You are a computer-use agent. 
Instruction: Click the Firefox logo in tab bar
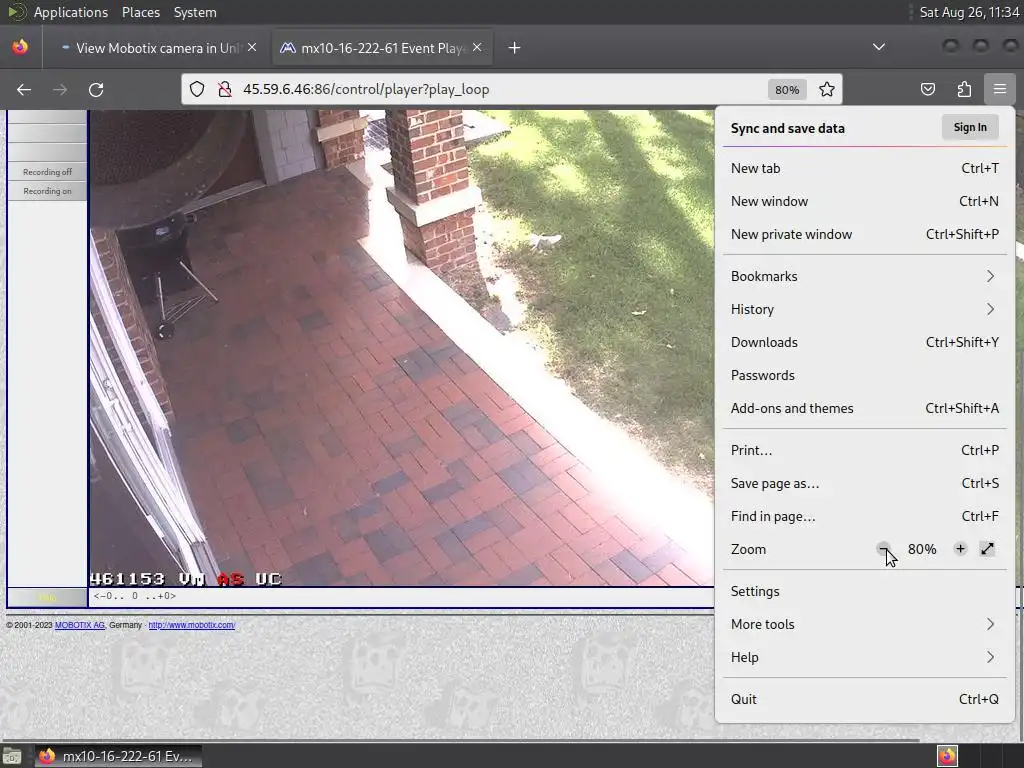point(20,47)
